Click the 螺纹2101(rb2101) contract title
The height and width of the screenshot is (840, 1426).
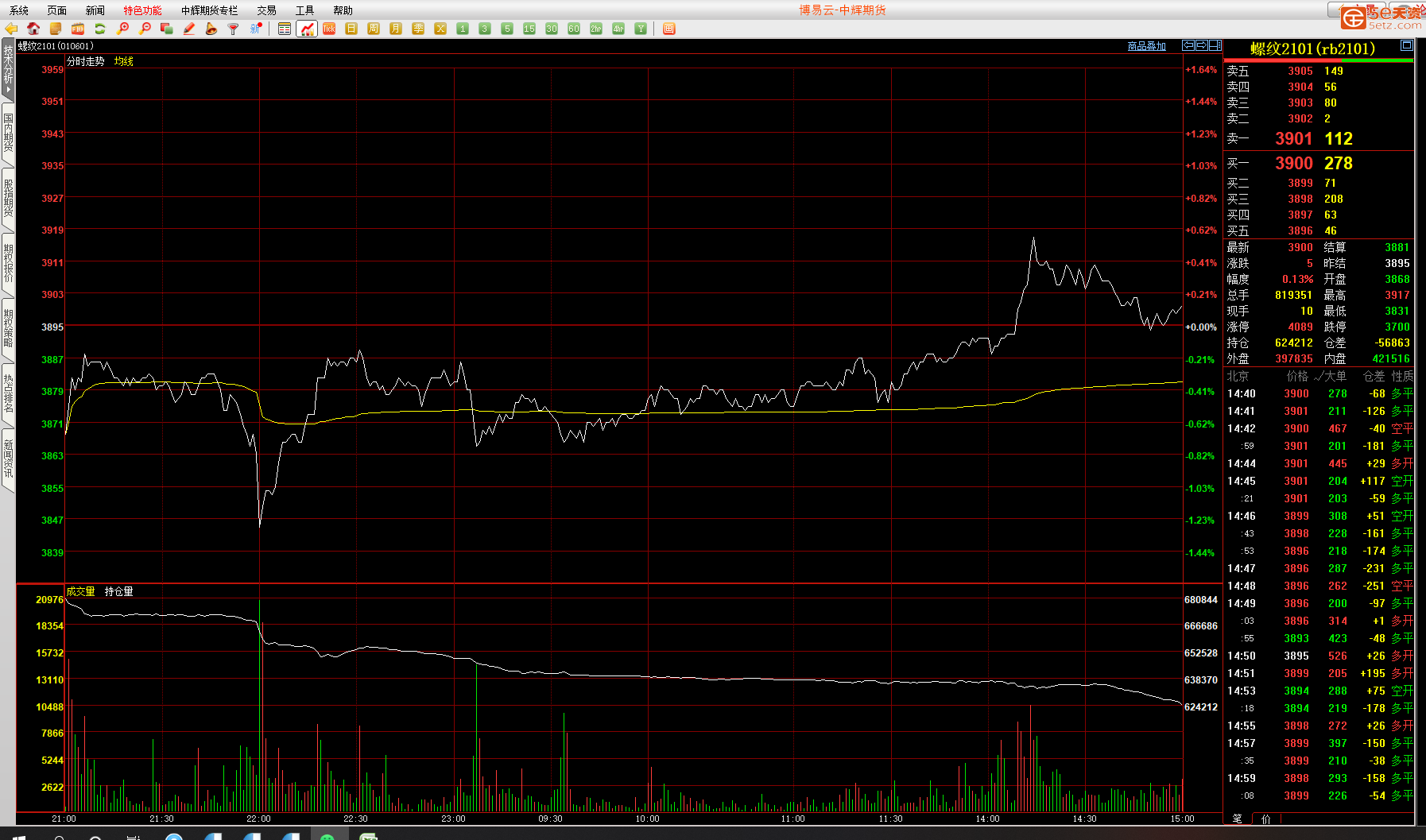point(1312,48)
